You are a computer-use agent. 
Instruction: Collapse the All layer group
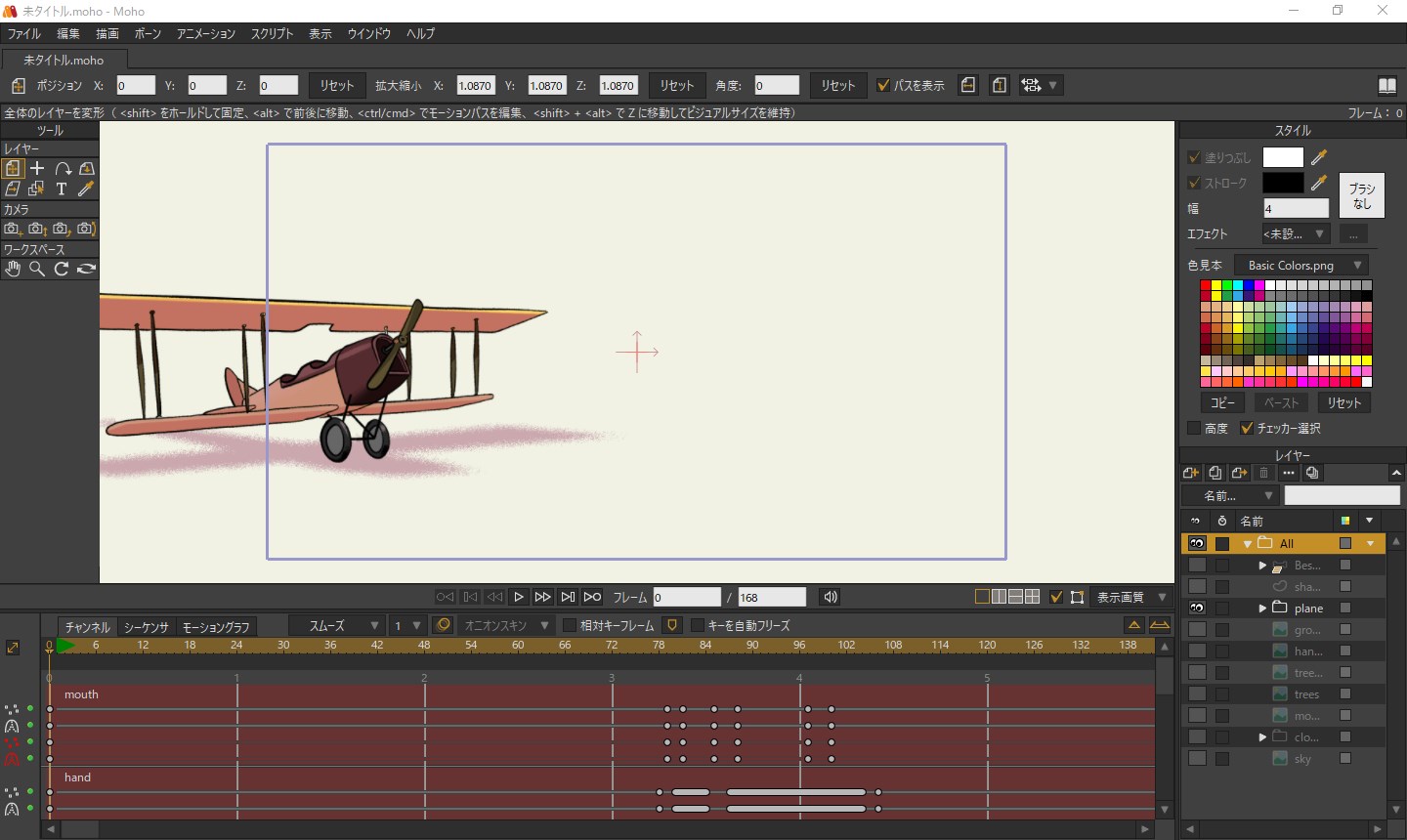pyautogui.click(x=1248, y=543)
